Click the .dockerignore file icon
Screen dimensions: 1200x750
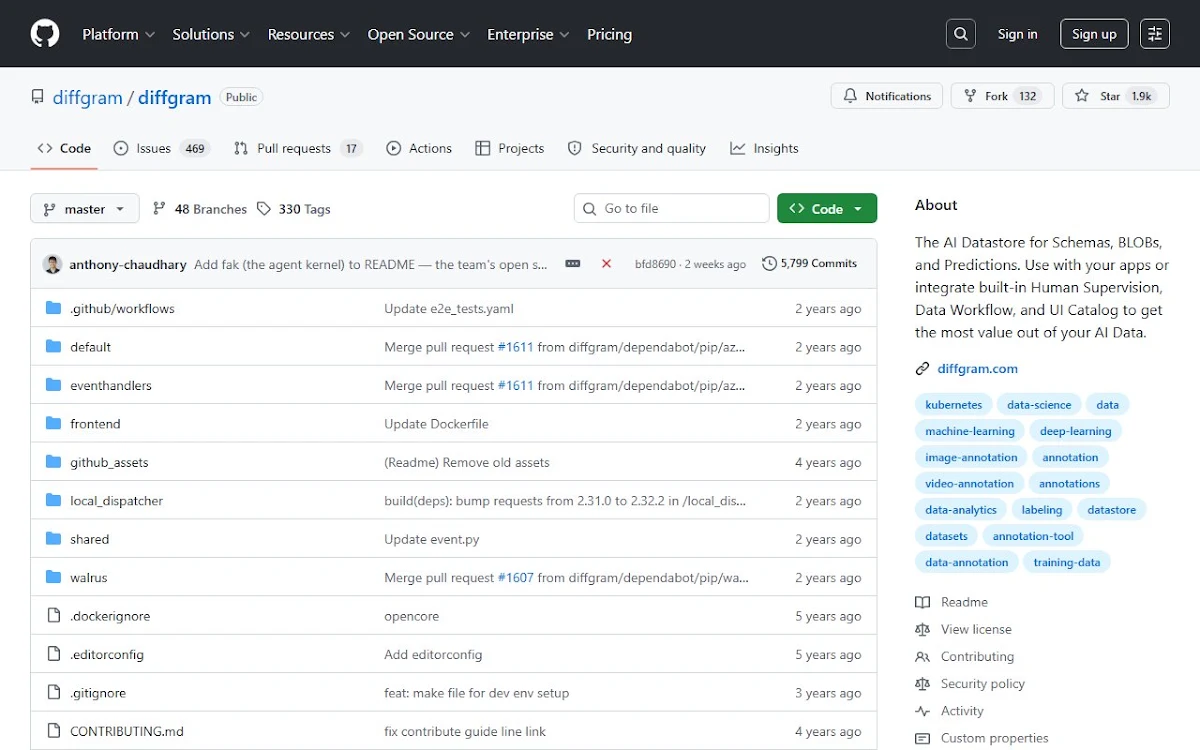54,616
